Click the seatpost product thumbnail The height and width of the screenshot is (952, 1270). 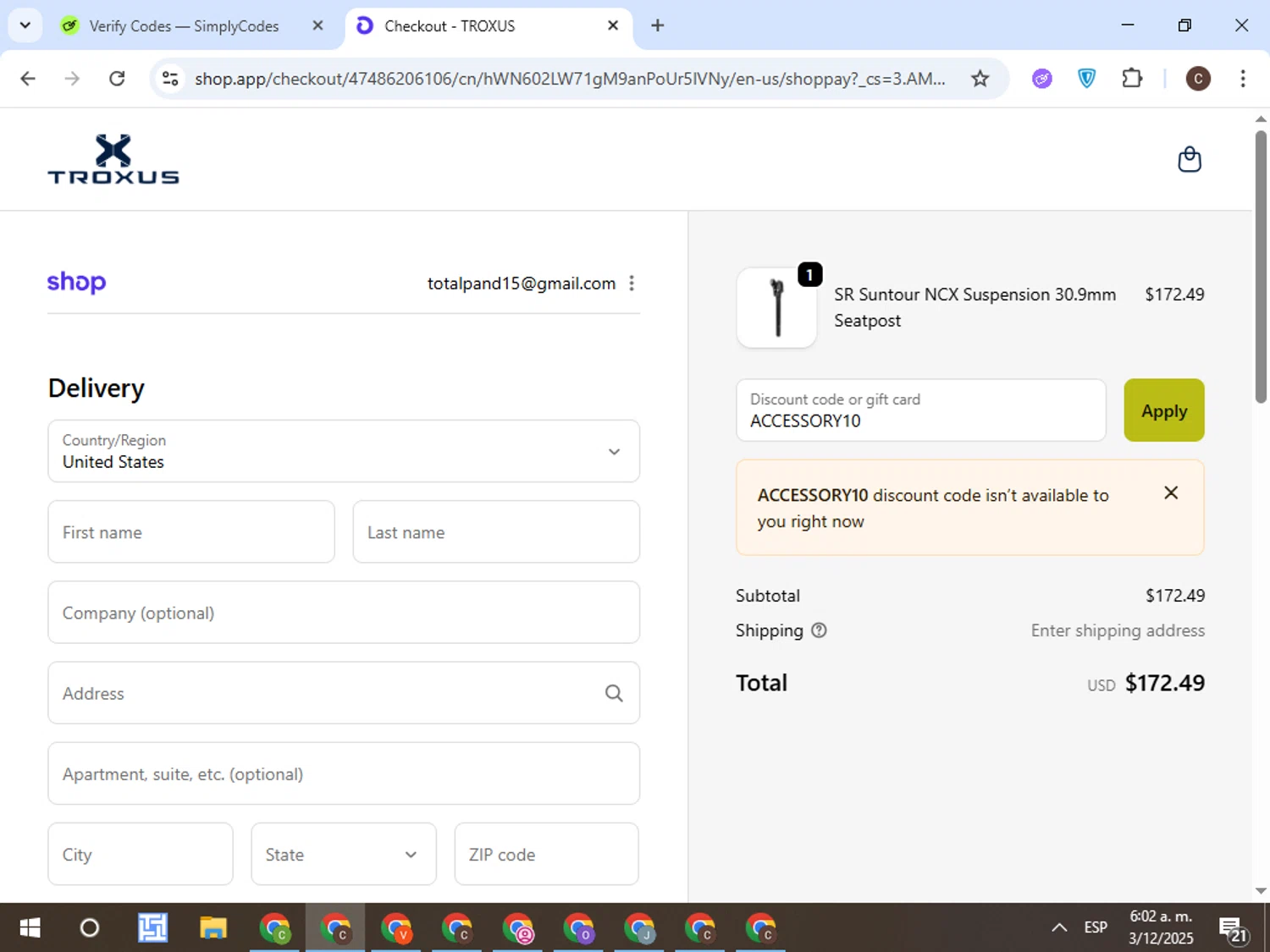[777, 308]
